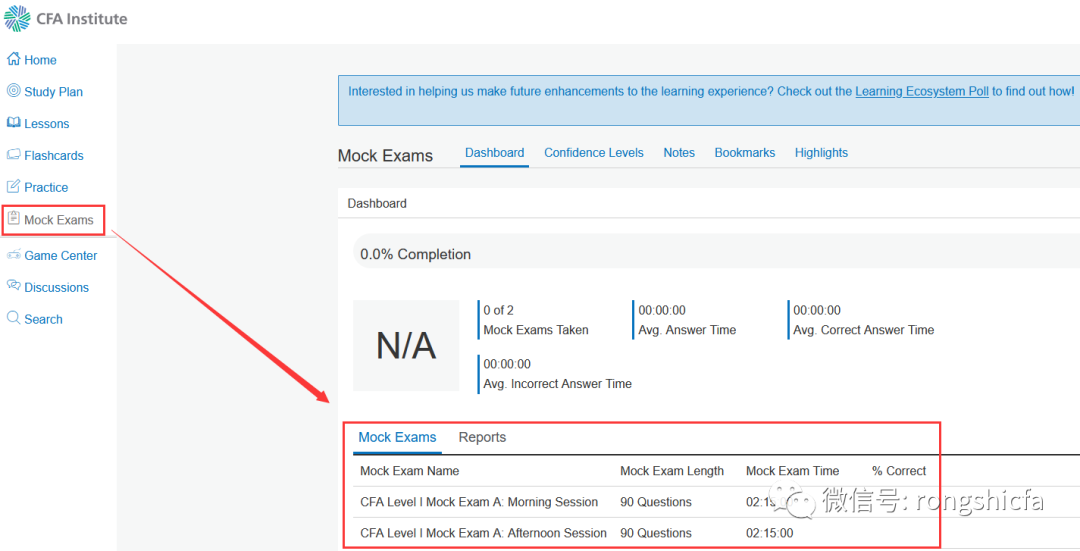The width and height of the screenshot is (1080, 551).
Task: Click the Game Center controller icon
Action: 13,254
